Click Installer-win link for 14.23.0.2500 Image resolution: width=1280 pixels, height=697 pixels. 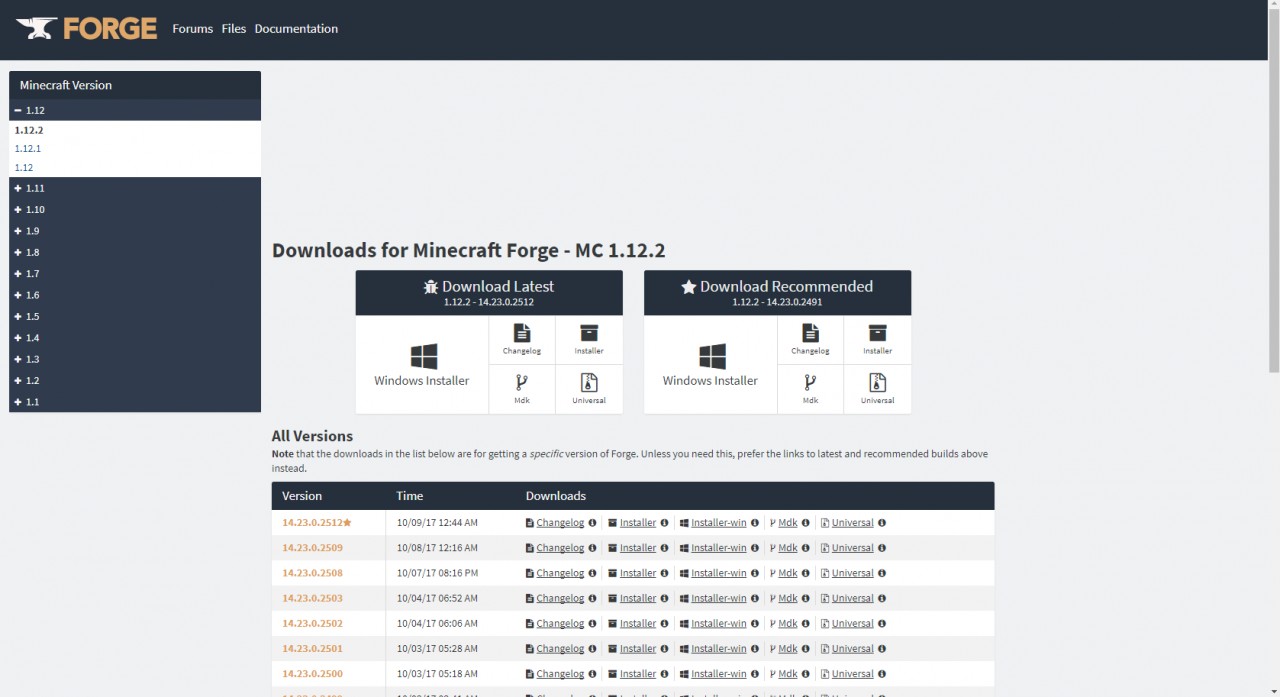(x=719, y=674)
